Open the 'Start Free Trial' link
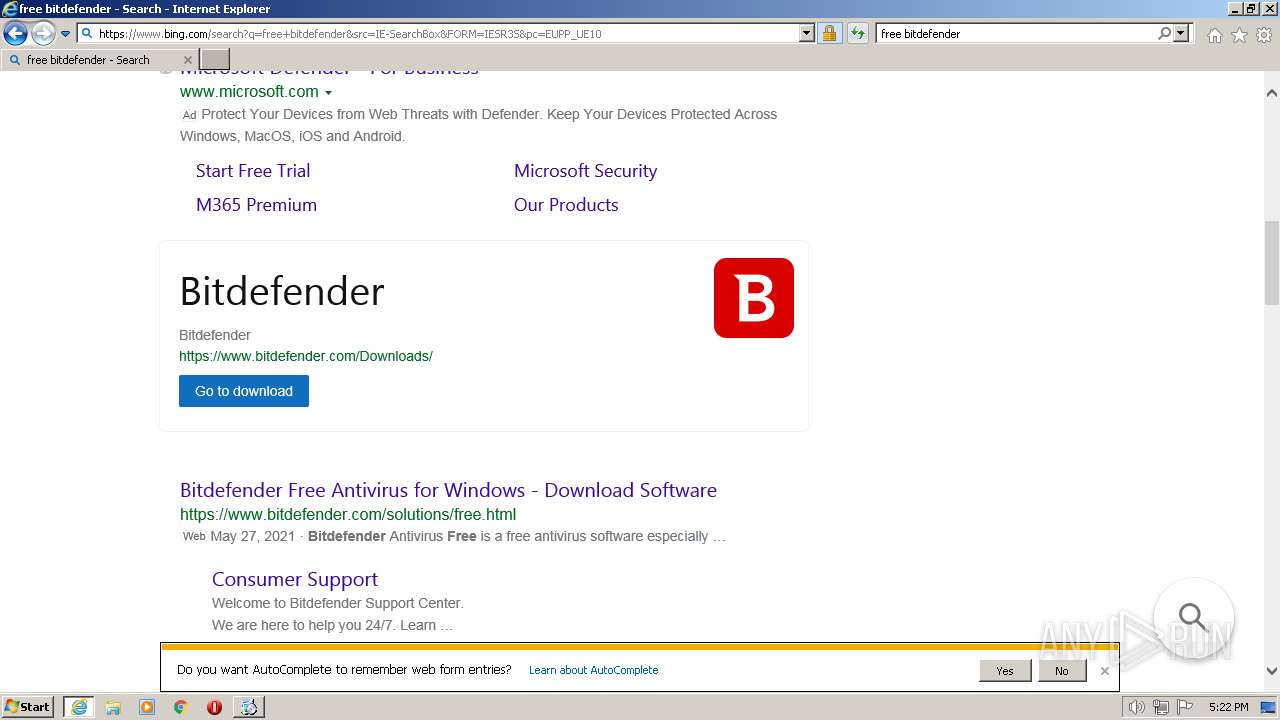This screenshot has height=720, width=1280. point(253,171)
